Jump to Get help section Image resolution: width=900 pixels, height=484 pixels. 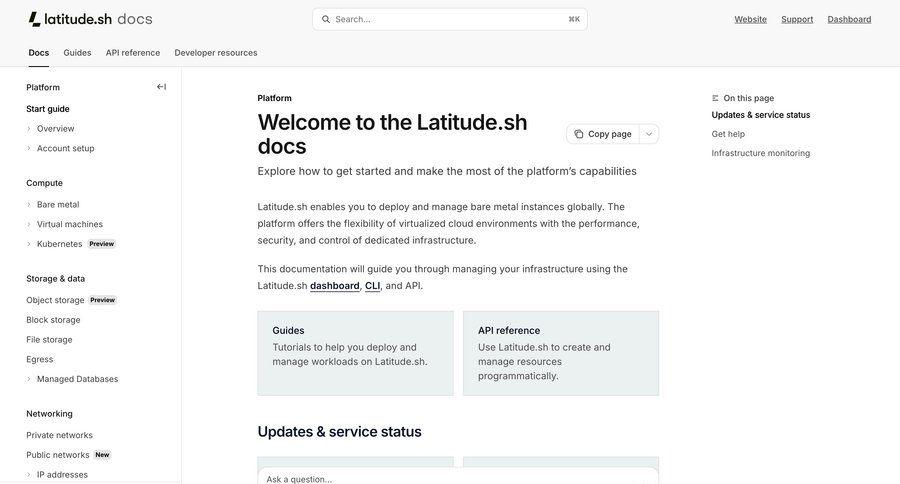point(728,134)
